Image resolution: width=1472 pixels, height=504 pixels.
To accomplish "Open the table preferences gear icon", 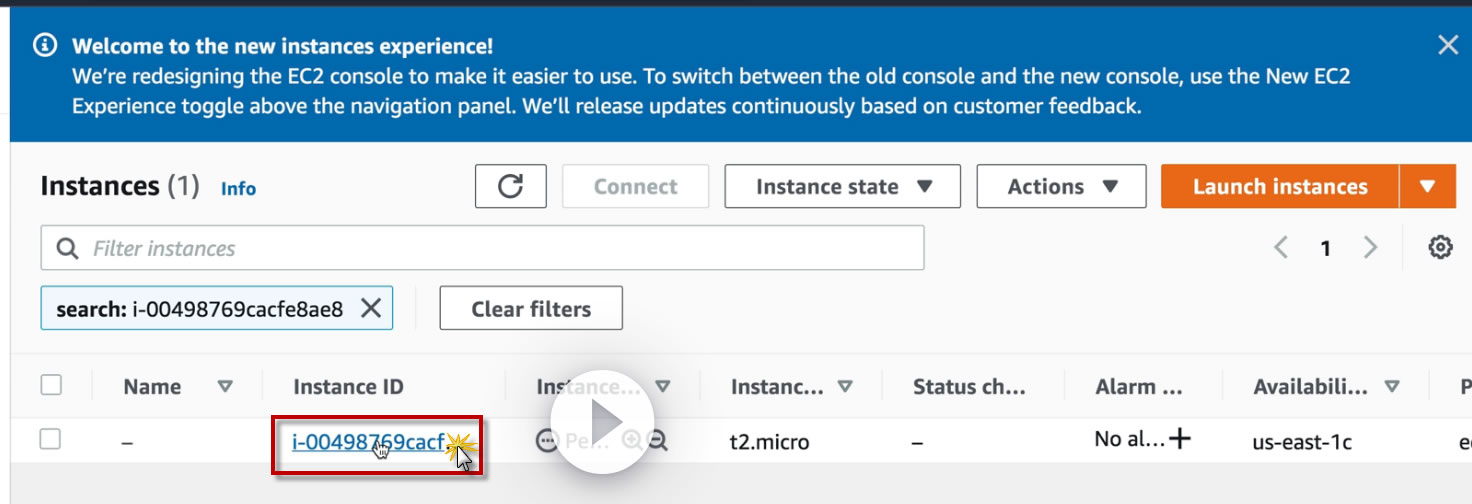I will coord(1440,248).
